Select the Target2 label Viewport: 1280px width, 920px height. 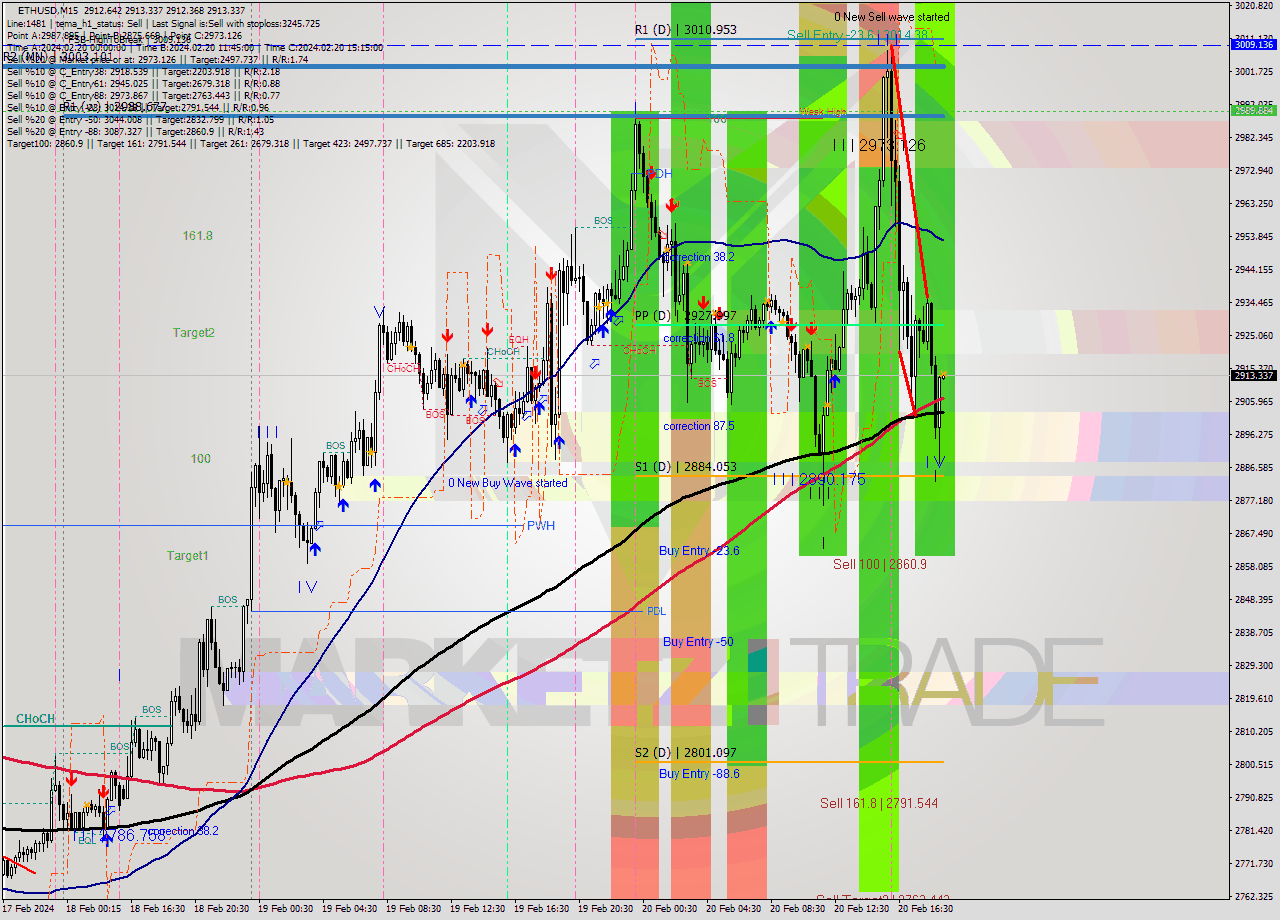tap(193, 333)
